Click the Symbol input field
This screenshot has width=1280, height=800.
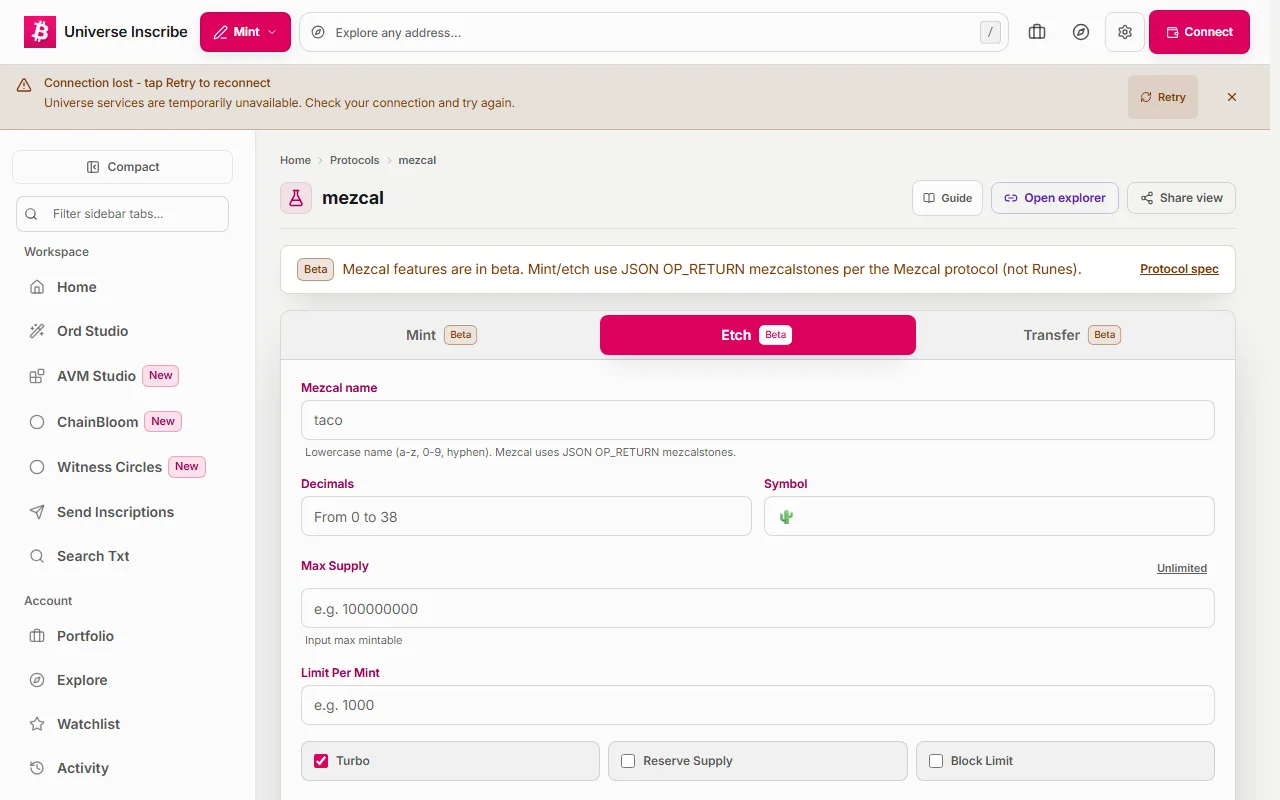(989, 516)
